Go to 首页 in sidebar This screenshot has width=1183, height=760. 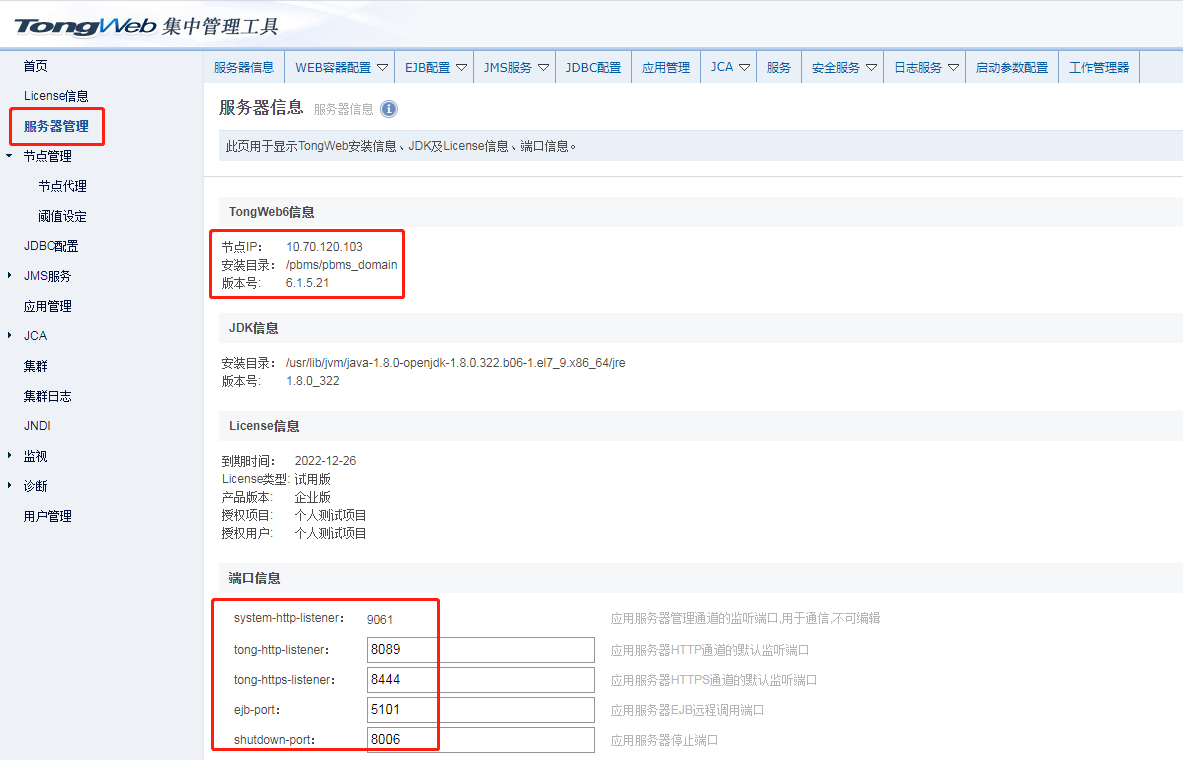pyautogui.click(x=35, y=66)
